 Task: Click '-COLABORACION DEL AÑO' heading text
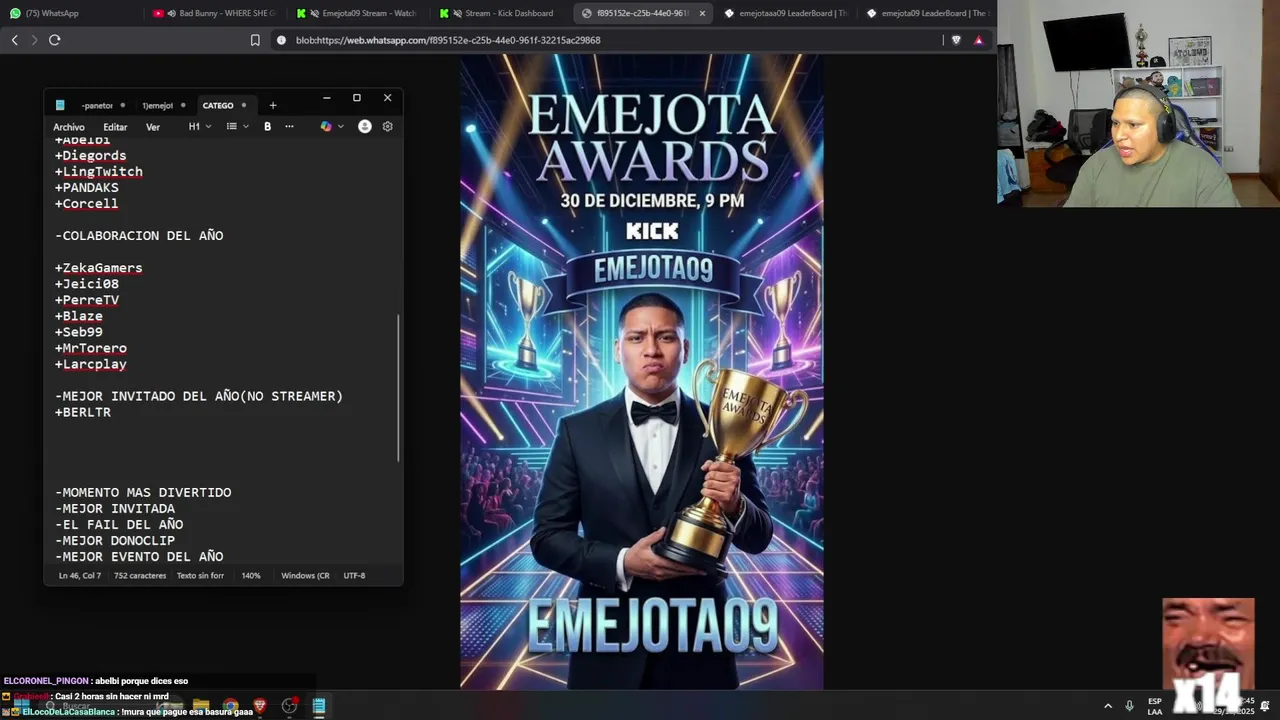point(139,236)
